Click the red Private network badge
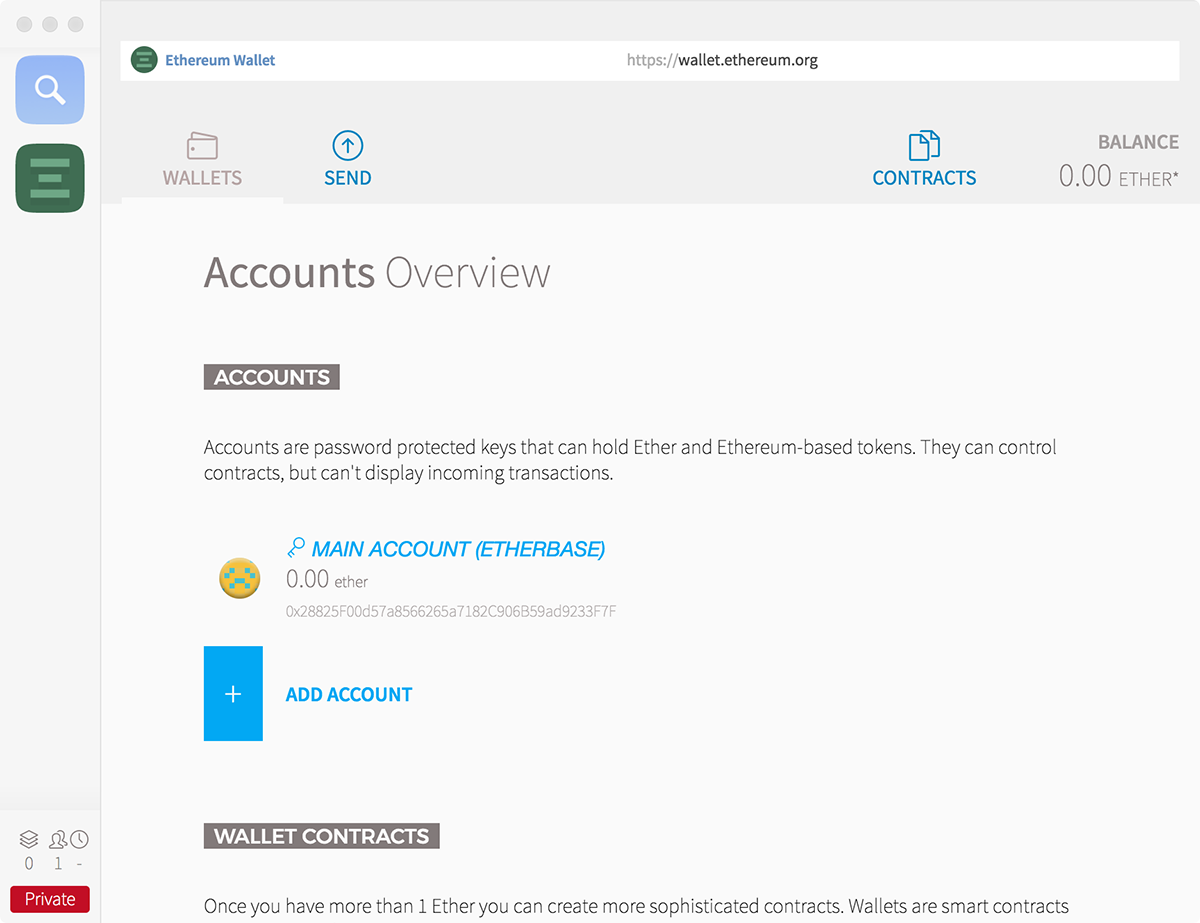Image resolution: width=1200 pixels, height=923 pixels. coord(50,899)
